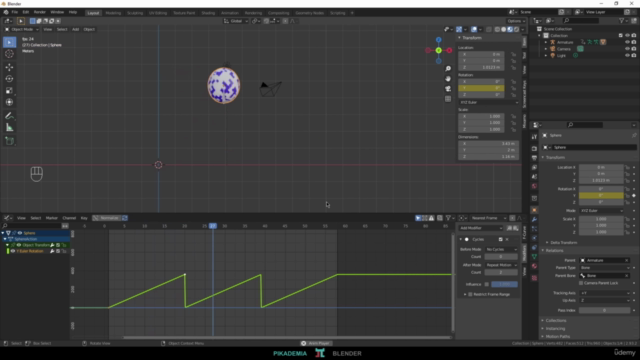Click the Blender logo menu icon

6,12
